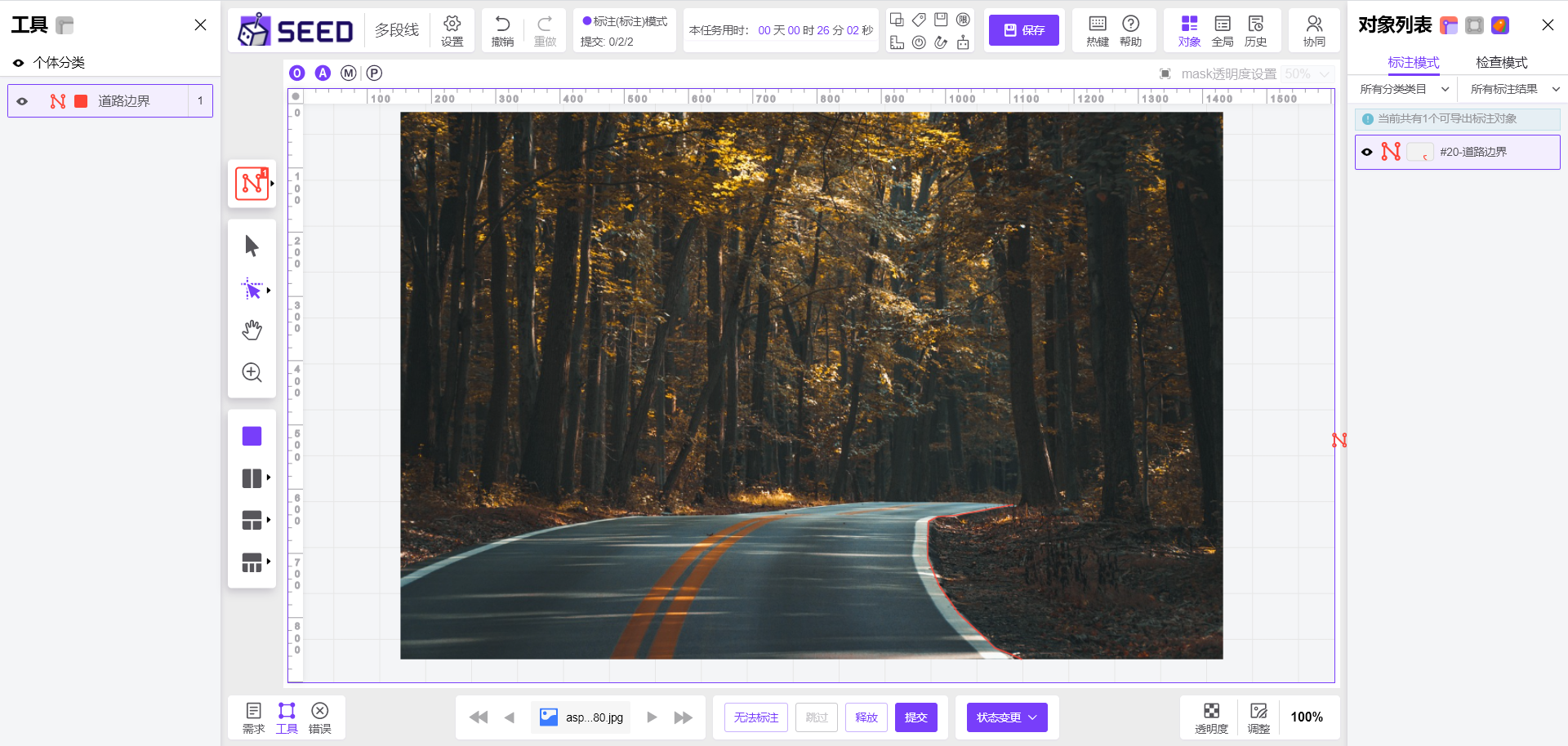This screenshot has height=746, width=1568.
Task: Switch to 标注模式 tab
Action: coord(1413,63)
